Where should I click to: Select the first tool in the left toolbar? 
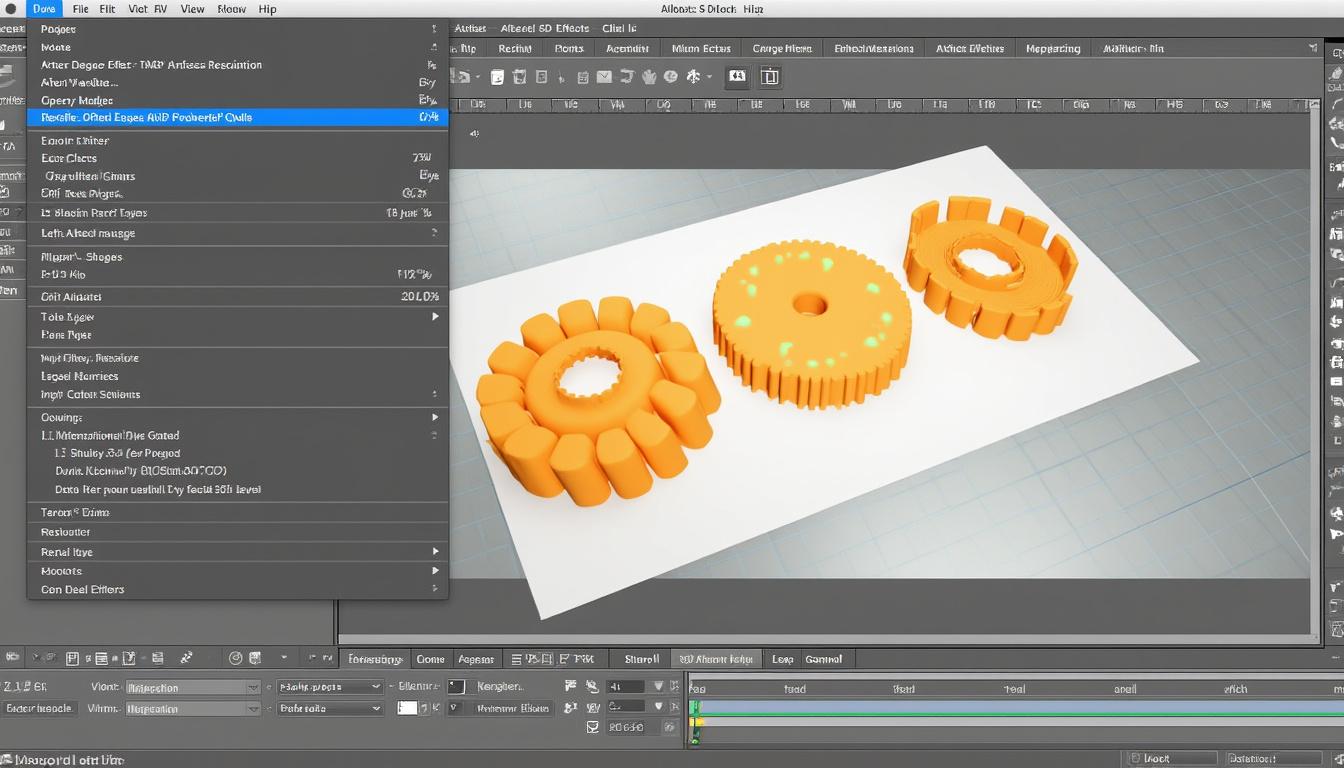10,28
